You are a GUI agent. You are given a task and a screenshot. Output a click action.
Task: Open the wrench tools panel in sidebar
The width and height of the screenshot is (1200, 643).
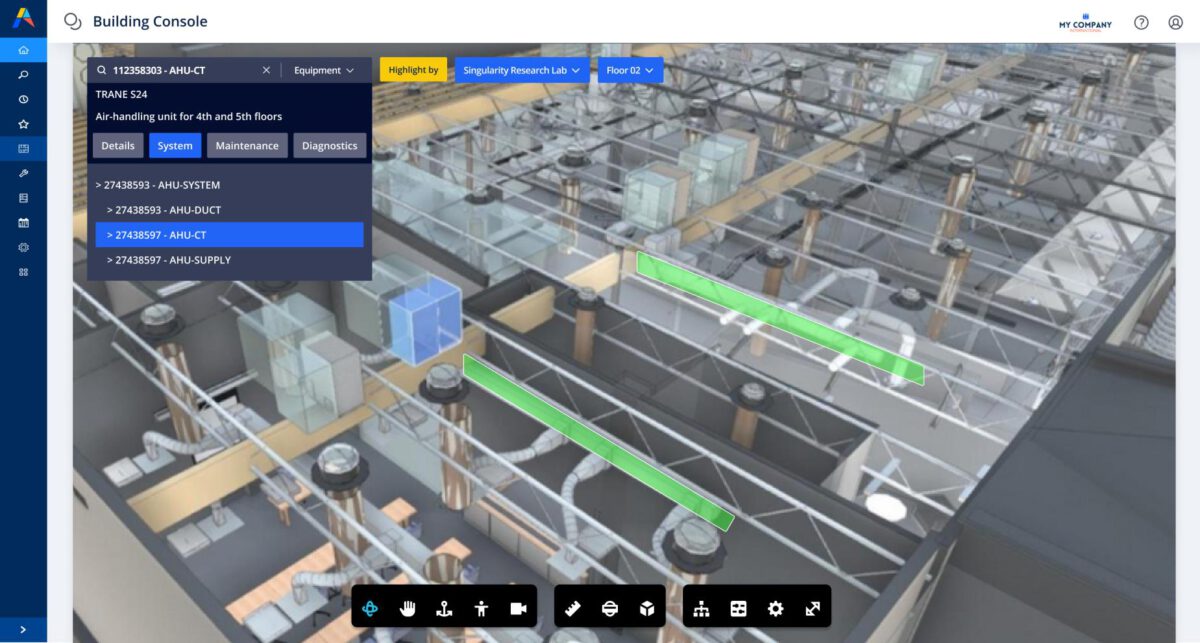coord(23,172)
